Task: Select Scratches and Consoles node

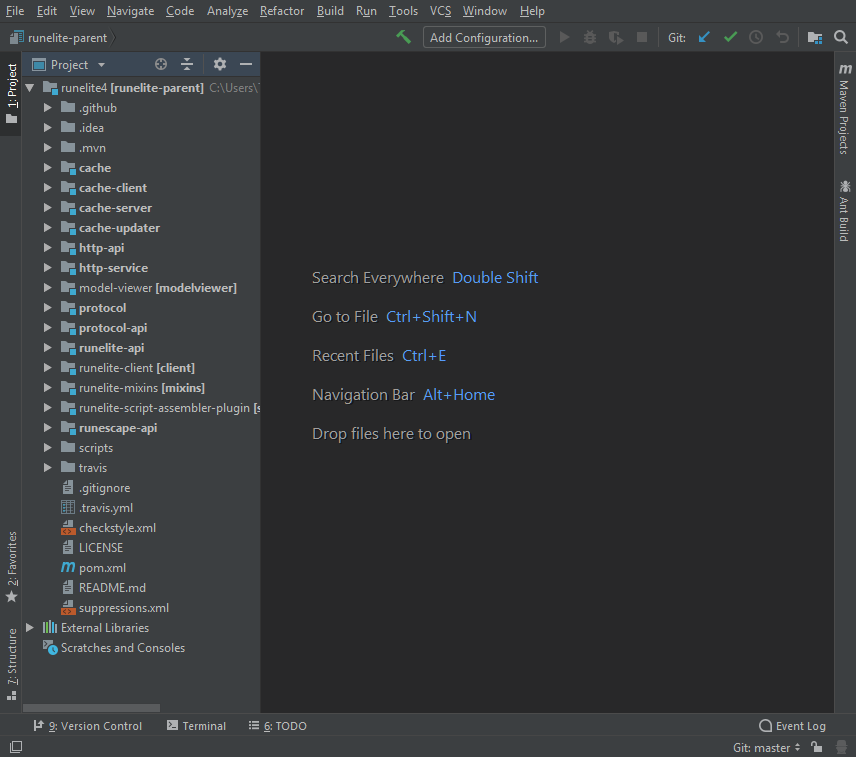Action: (x=122, y=648)
